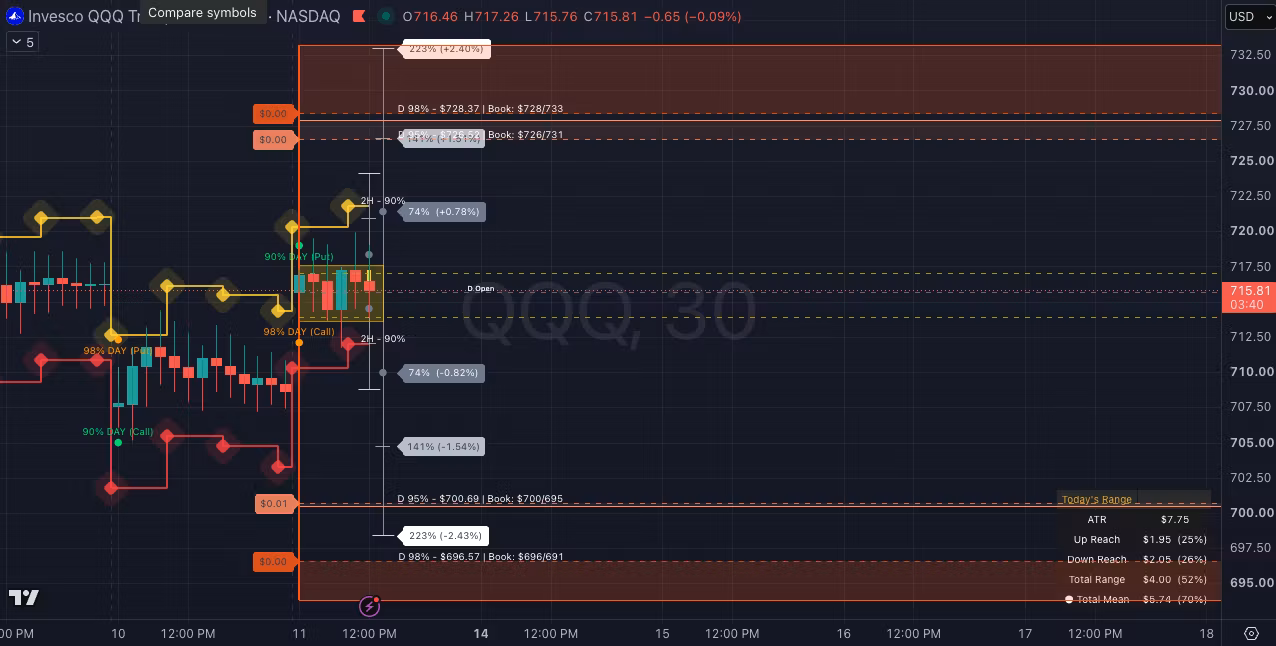Click the 730.00 price axis label
The image size is (1276, 646).
click(x=1250, y=90)
